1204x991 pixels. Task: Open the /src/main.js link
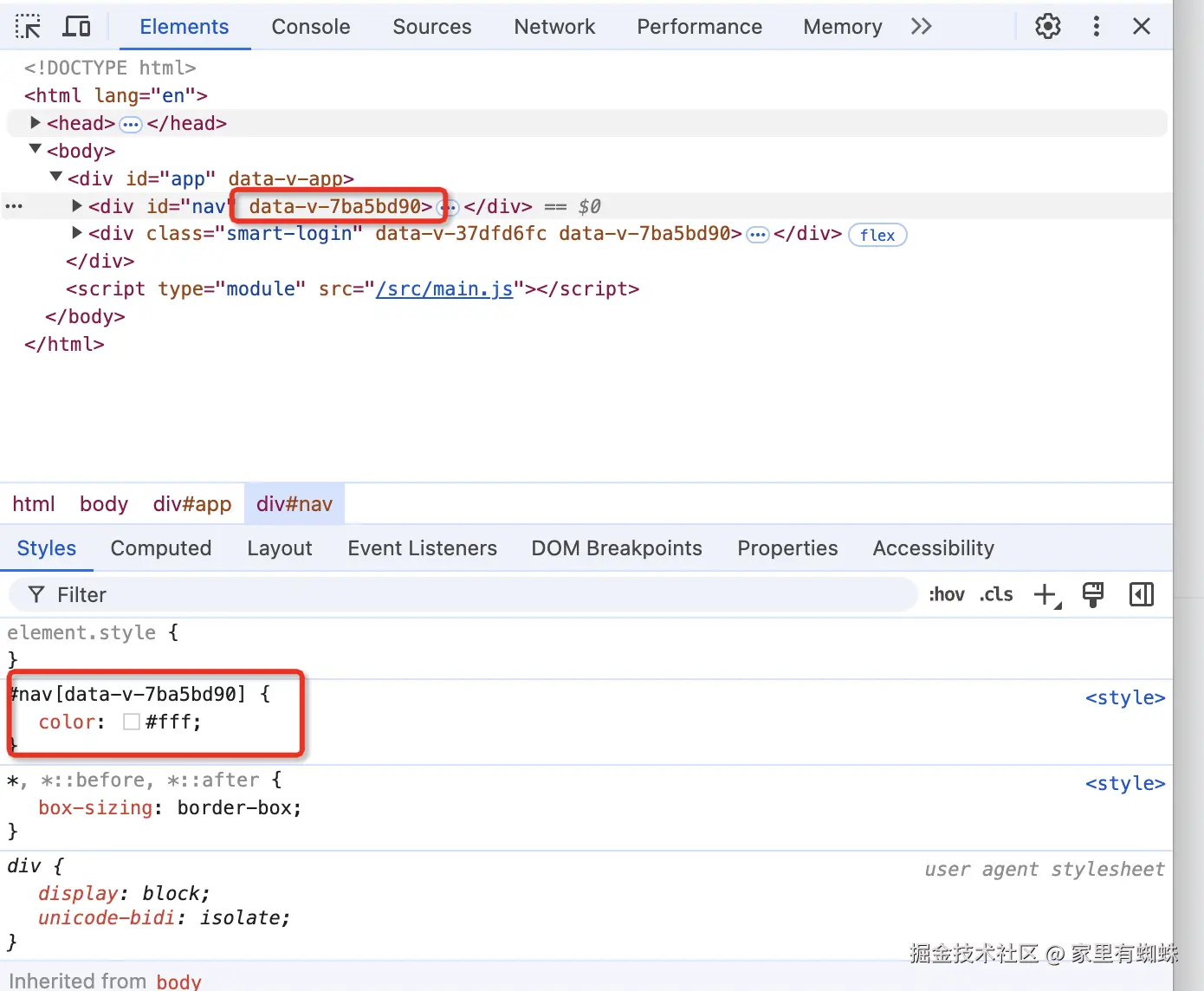pyautogui.click(x=444, y=288)
